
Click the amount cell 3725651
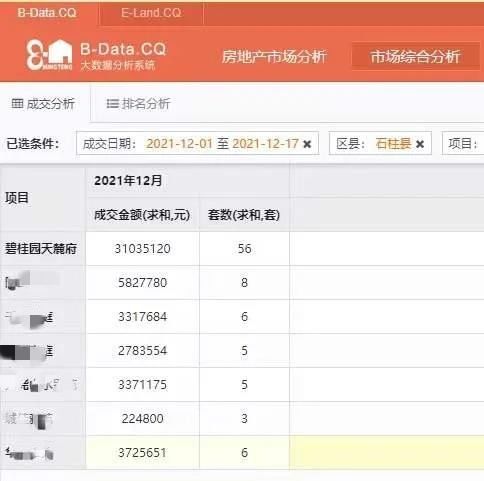143,453
